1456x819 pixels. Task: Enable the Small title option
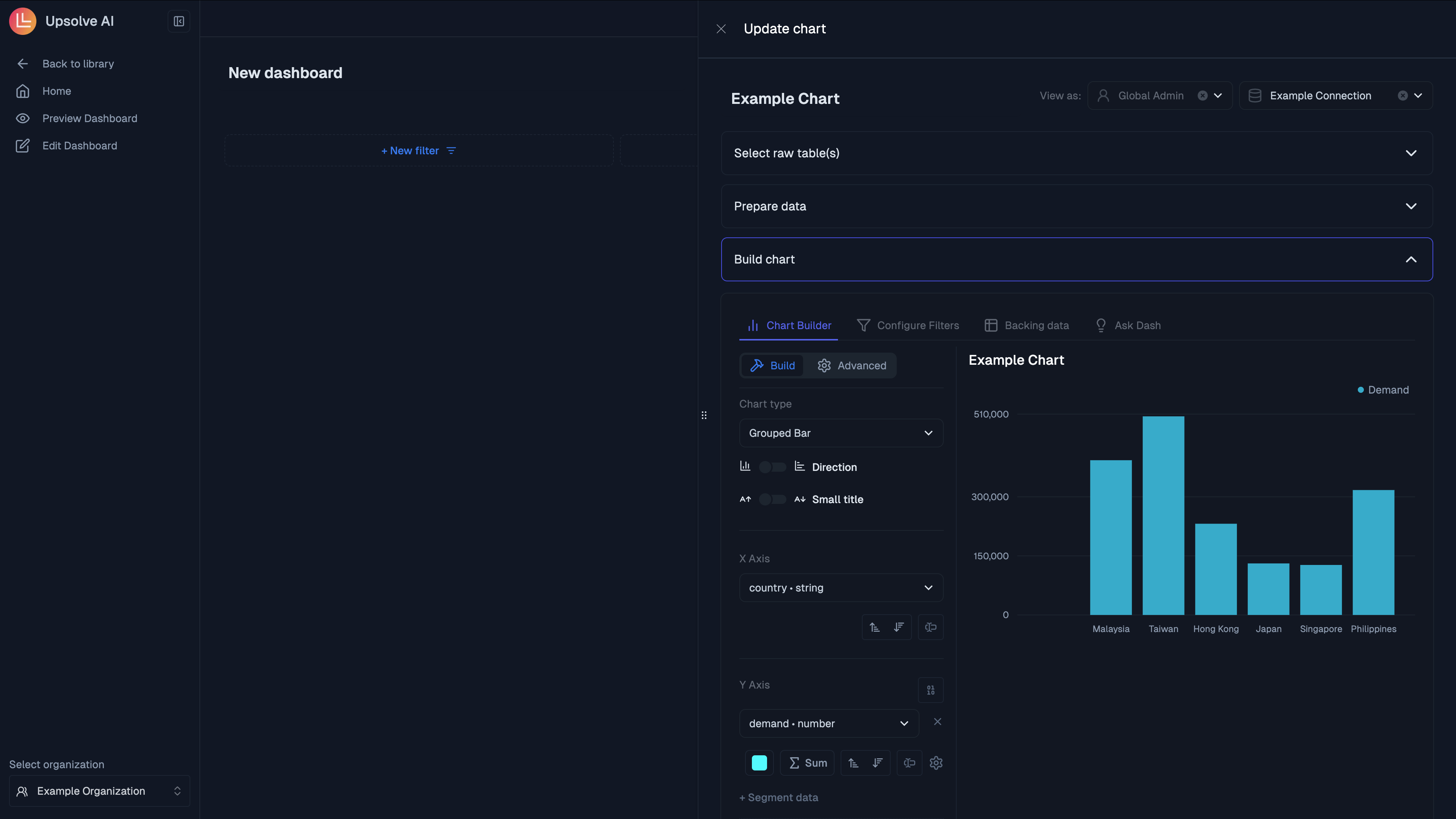pyautogui.click(x=772, y=499)
